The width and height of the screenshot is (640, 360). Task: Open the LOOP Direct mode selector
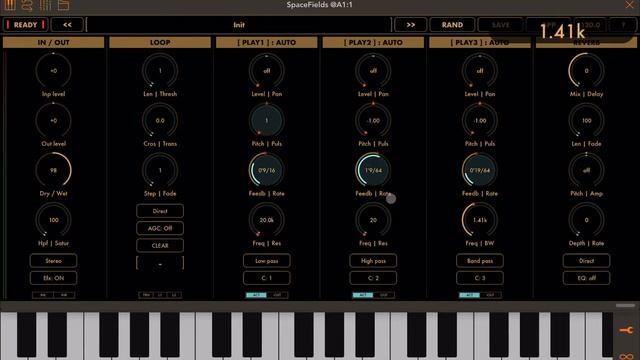[160, 211]
